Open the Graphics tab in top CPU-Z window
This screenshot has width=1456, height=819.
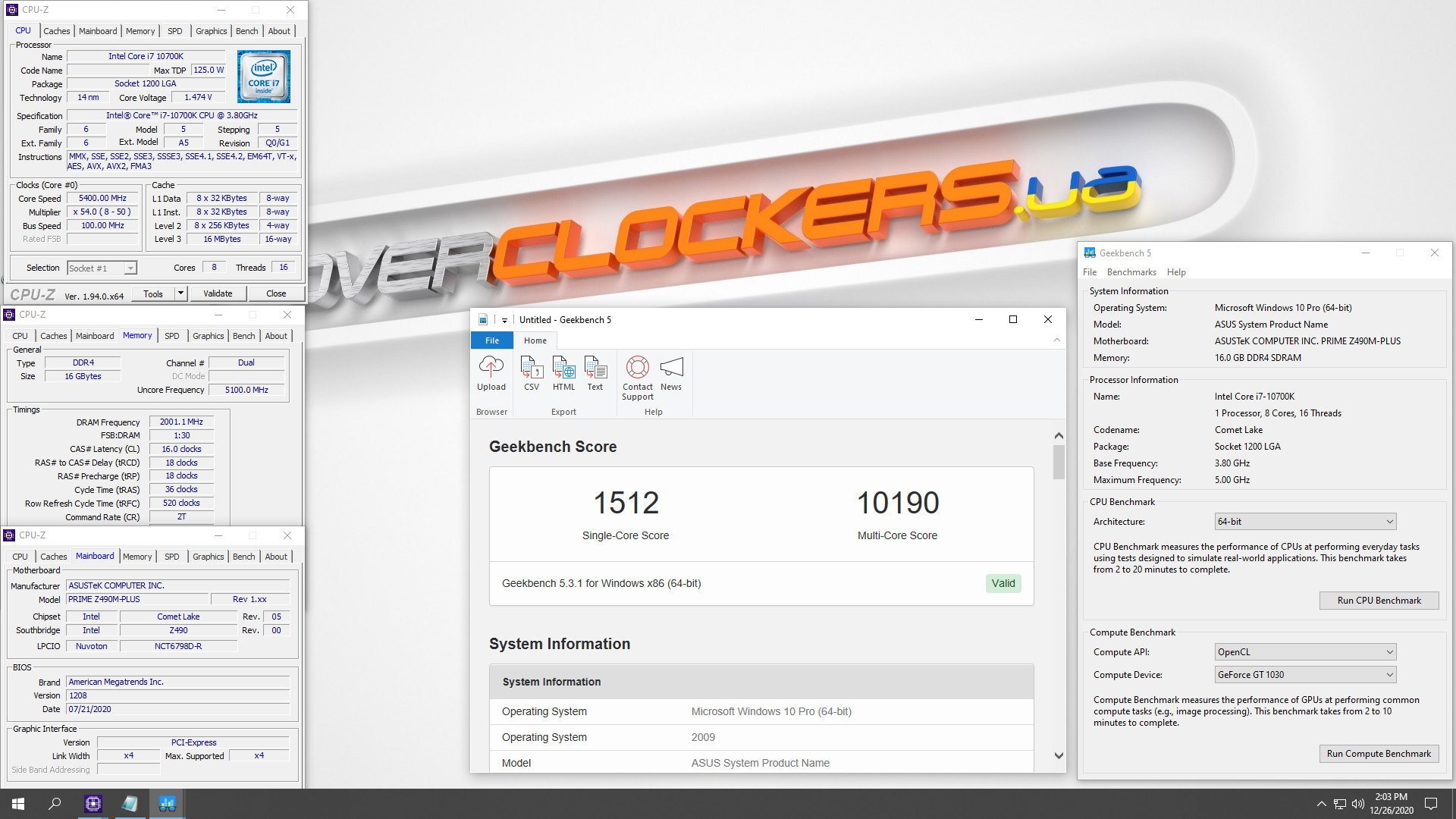point(211,31)
